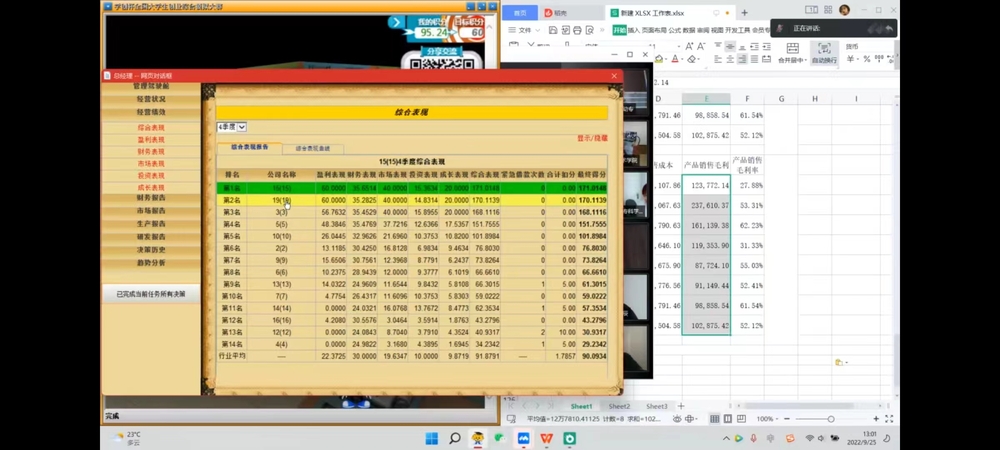
Task: Open the WPS Office taskbar icon
Action: pyautogui.click(x=547, y=438)
